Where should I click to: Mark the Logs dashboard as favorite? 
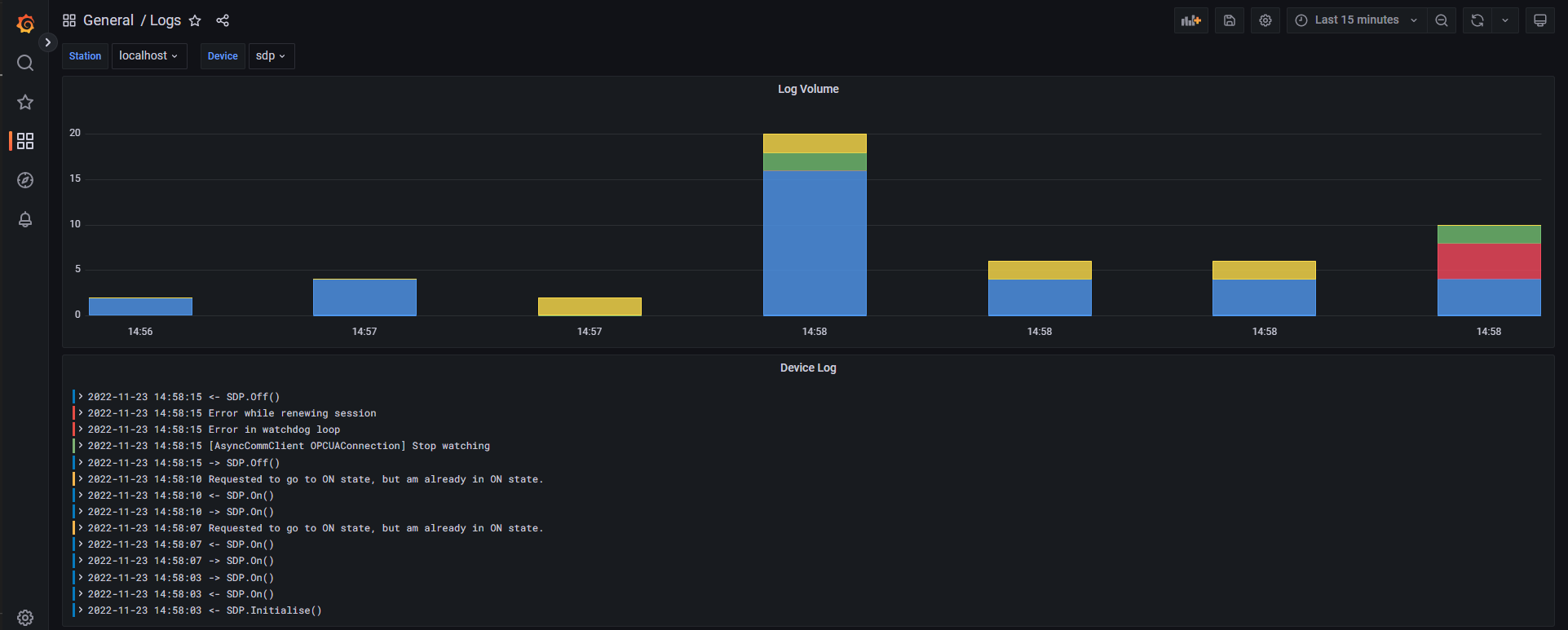click(195, 20)
